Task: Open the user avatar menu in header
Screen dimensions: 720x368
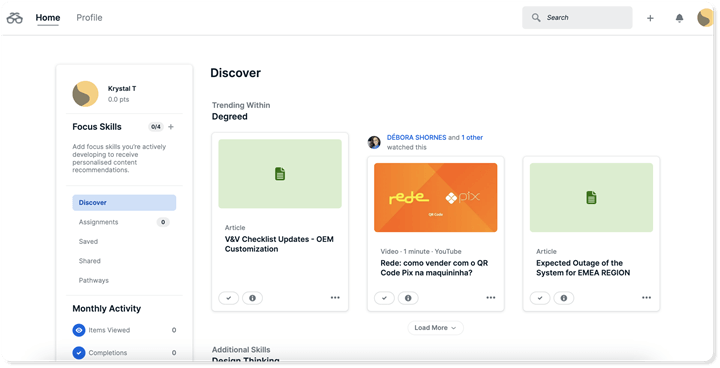Action: click(x=705, y=18)
